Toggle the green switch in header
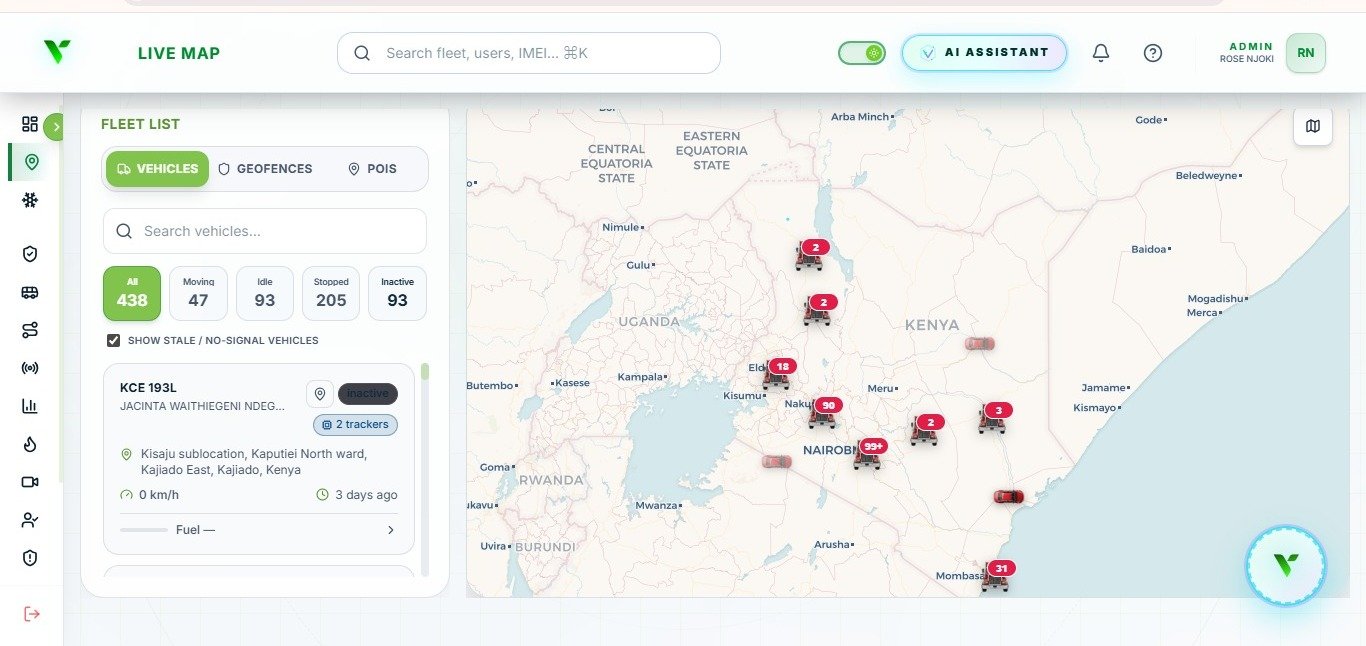 point(862,53)
